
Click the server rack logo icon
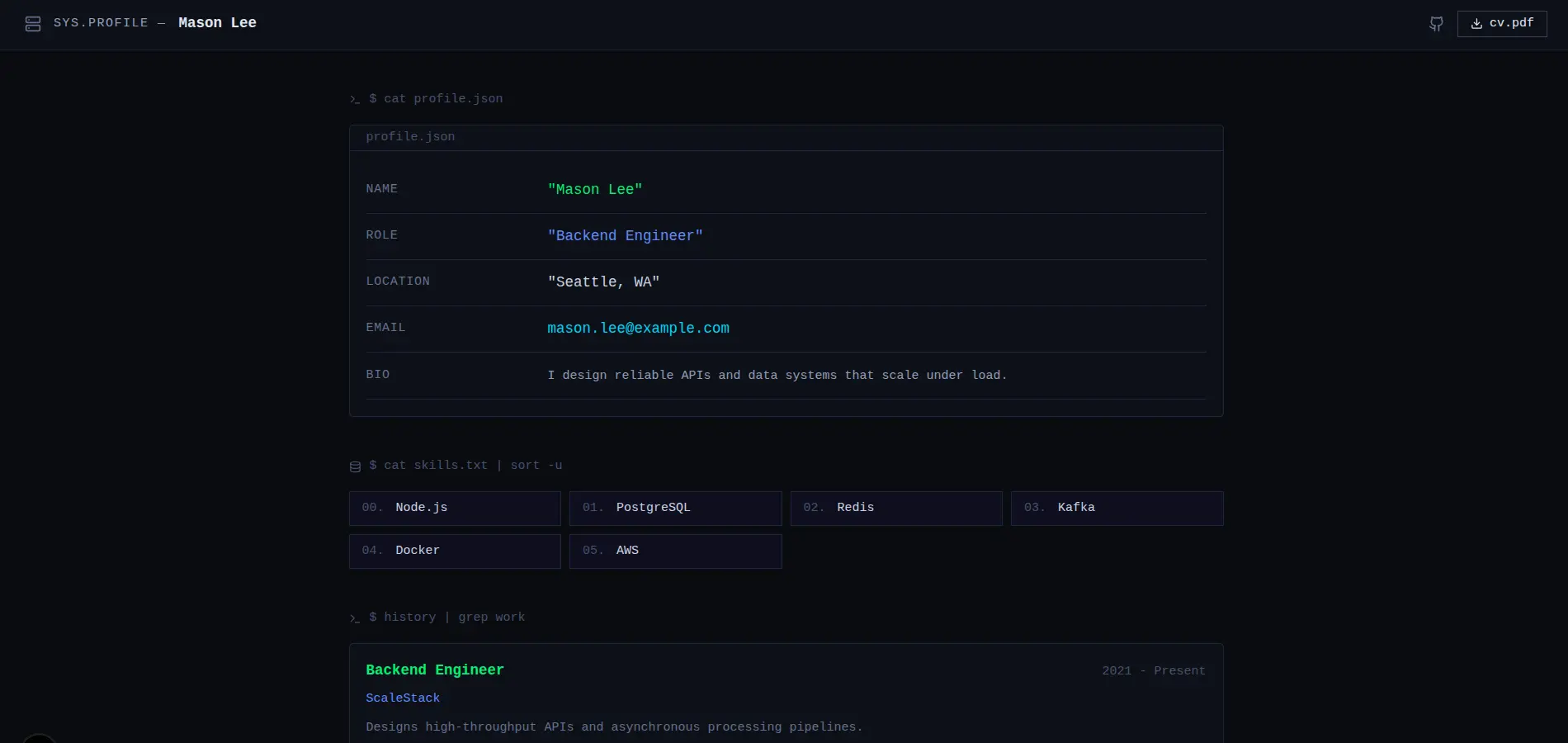(33, 24)
